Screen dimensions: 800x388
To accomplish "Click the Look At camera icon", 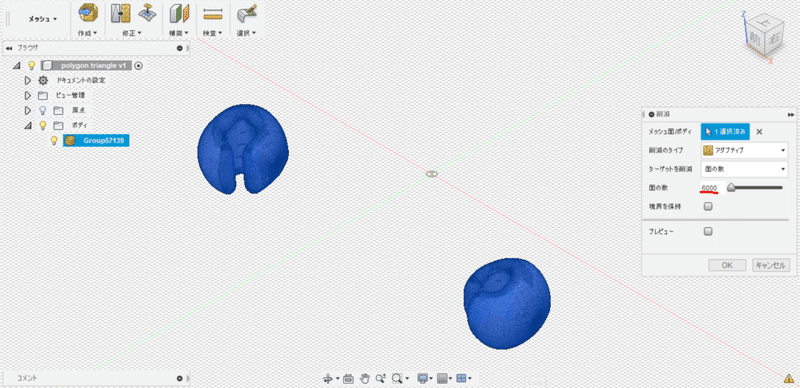I will pos(348,379).
